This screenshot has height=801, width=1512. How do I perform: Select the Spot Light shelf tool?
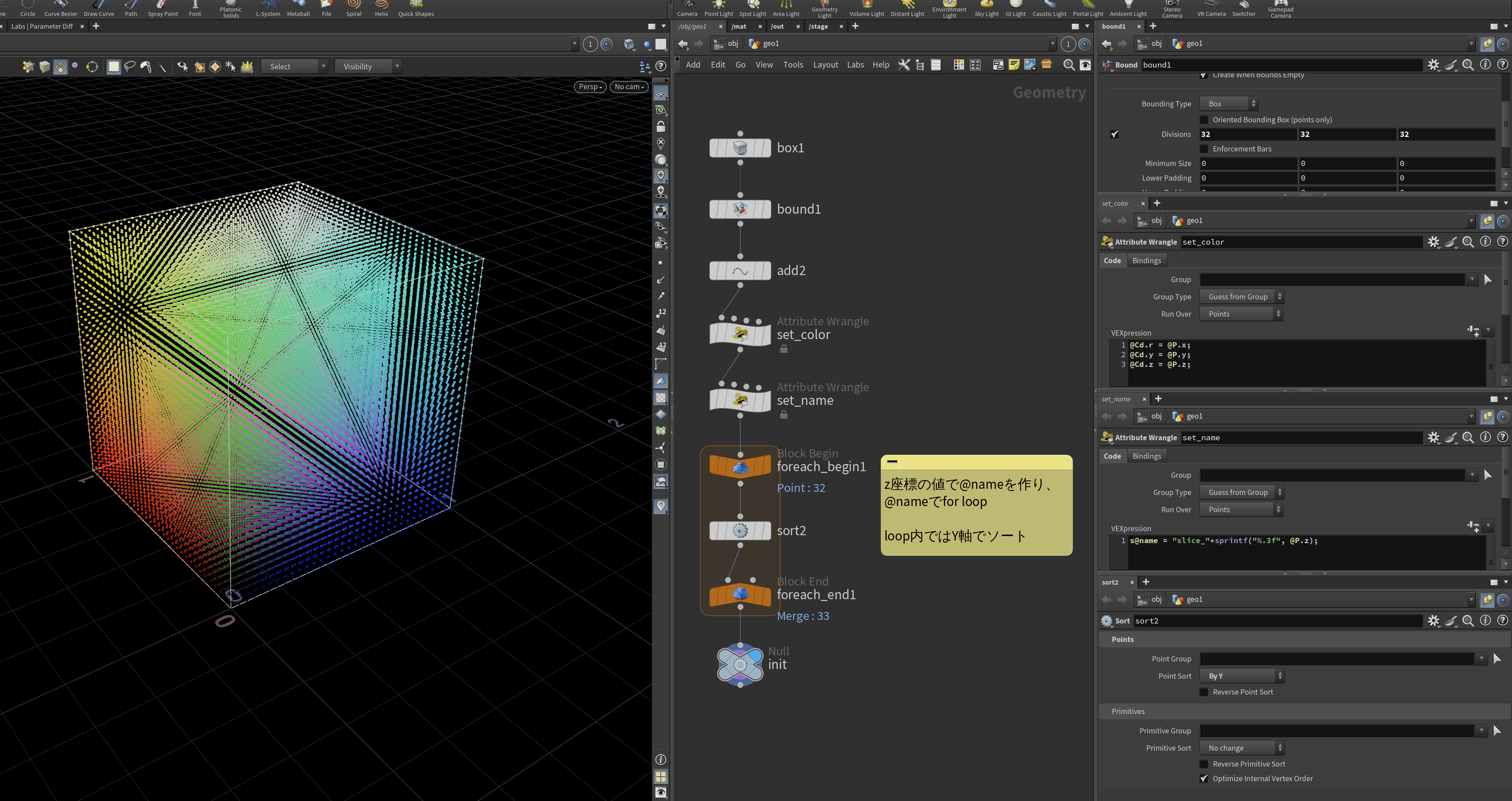753,8
